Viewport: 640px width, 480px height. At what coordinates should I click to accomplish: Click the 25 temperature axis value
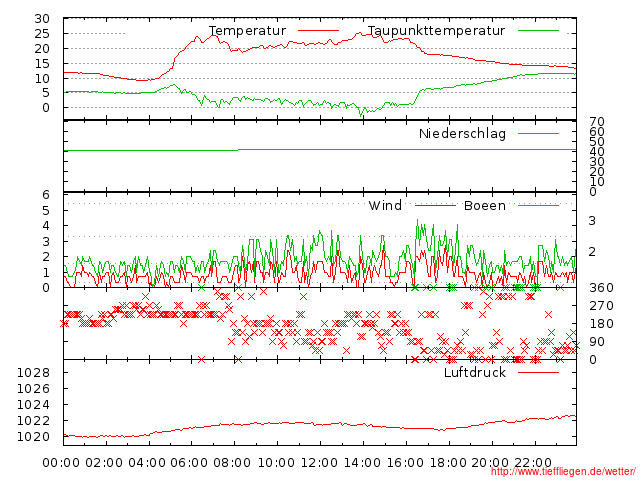pos(42,34)
